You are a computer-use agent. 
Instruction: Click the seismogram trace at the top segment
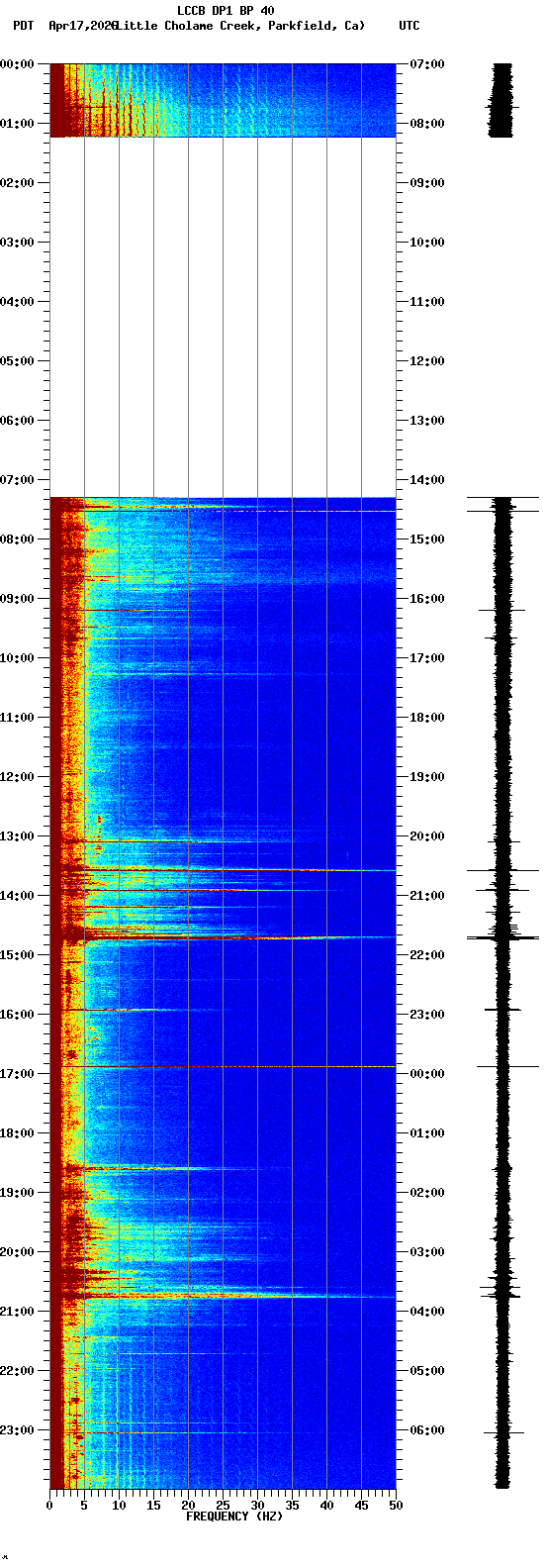(x=502, y=100)
